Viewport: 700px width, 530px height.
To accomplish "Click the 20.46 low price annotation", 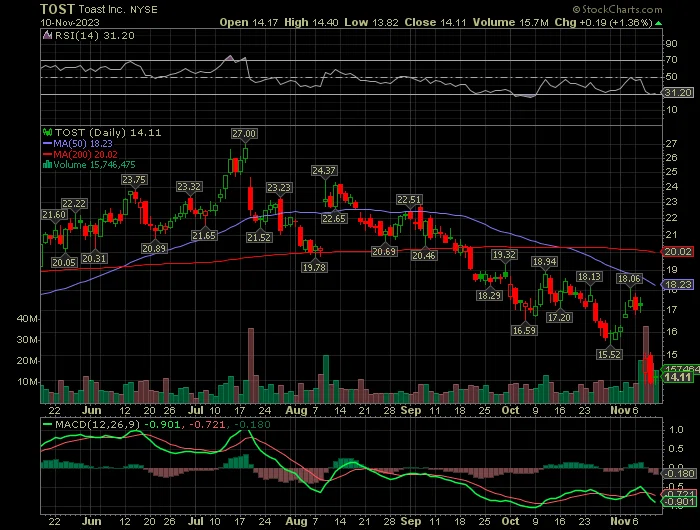I will coord(424,255).
